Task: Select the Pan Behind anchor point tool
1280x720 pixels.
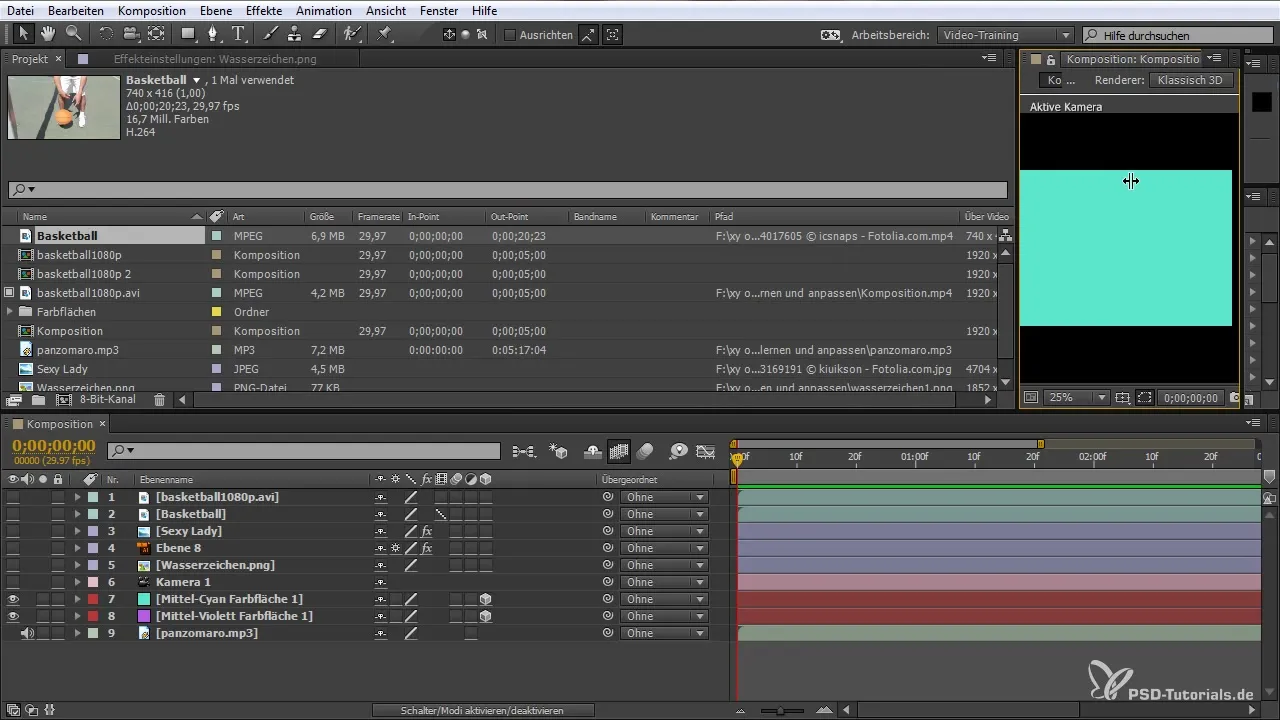Action: [156, 34]
